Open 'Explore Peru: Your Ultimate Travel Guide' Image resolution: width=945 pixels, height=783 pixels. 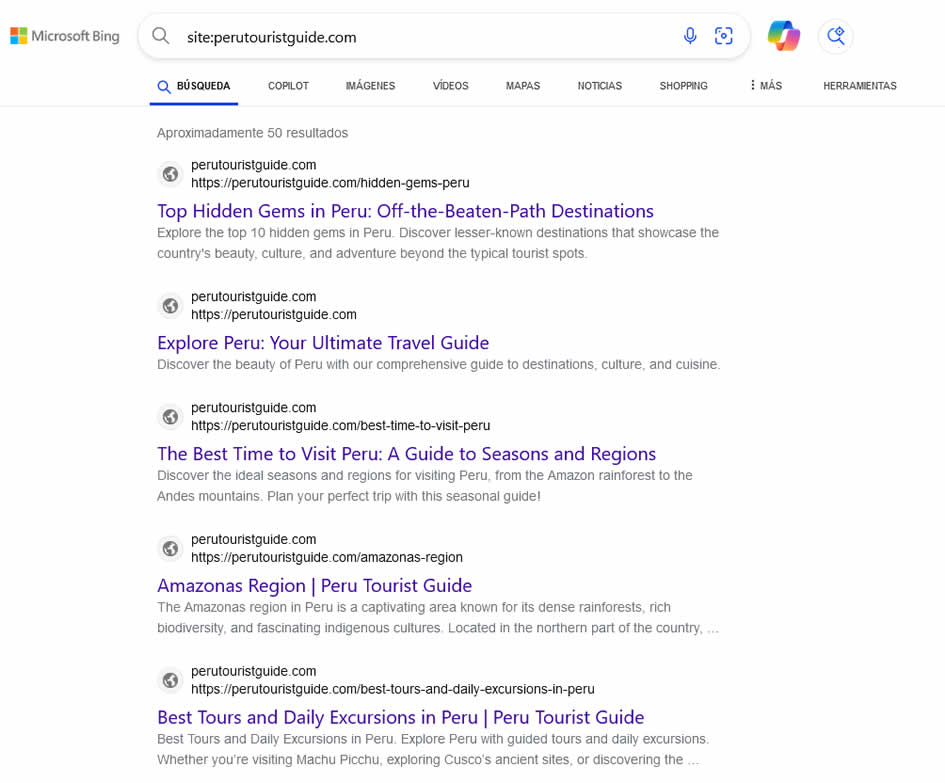tap(323, 342)
